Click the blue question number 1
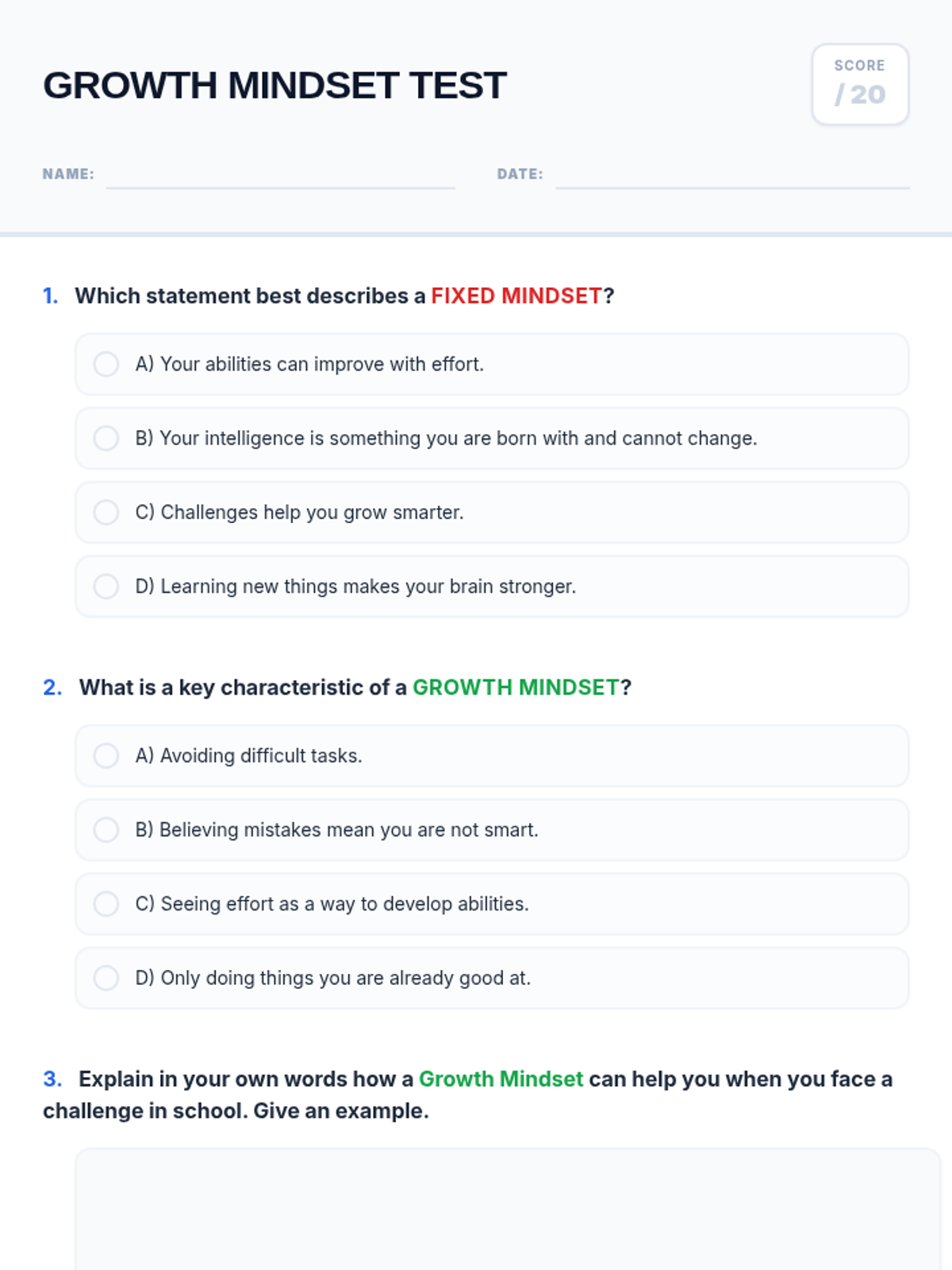Viewport: 952px width, 1270px height. (x=51, y=296)
